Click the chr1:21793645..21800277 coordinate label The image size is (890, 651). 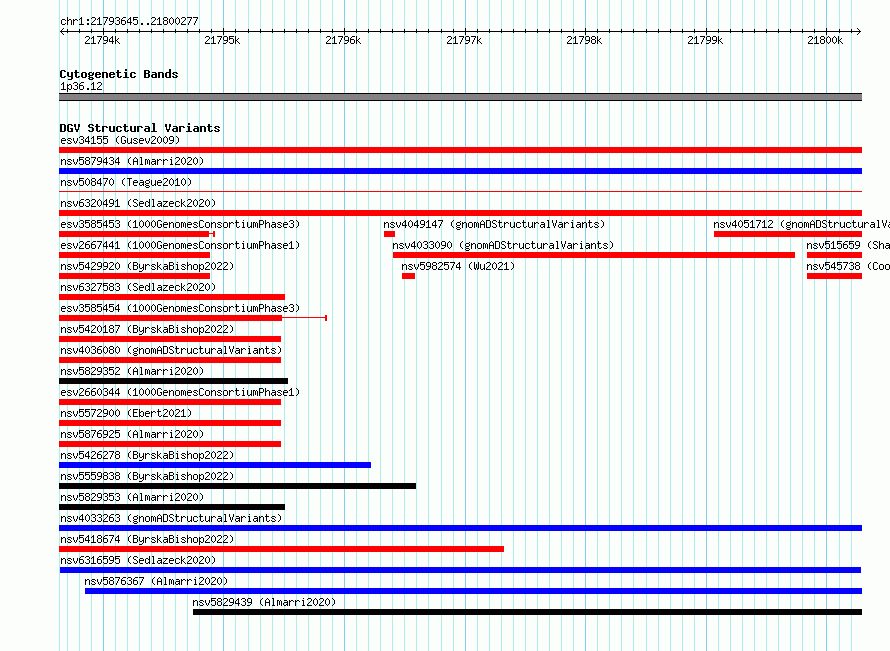129,21
